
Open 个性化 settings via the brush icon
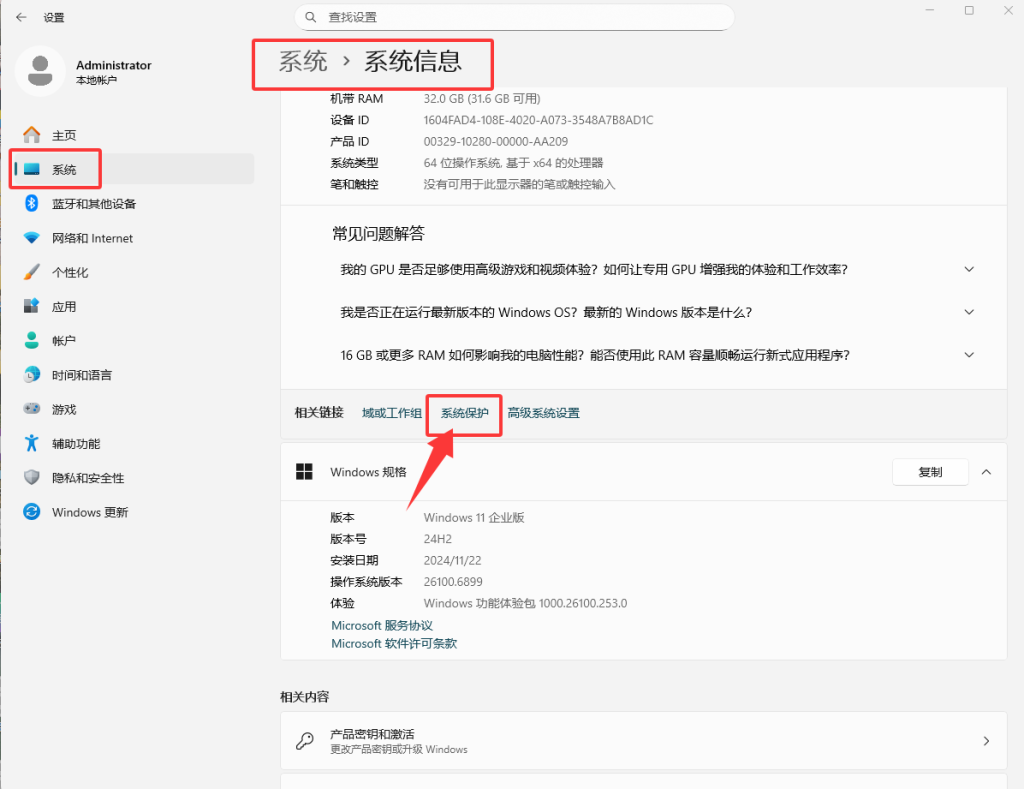(x=30, y=272)
